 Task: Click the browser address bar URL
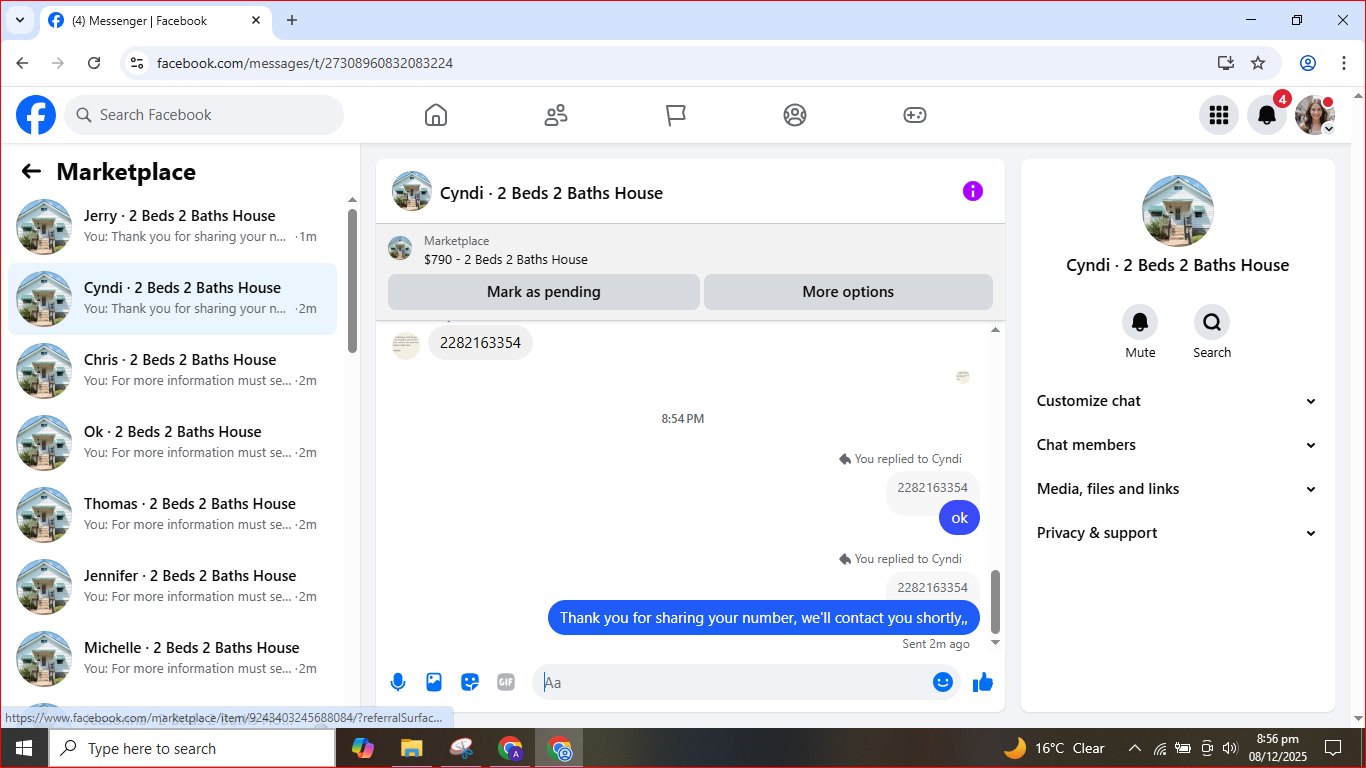(305, 63)
